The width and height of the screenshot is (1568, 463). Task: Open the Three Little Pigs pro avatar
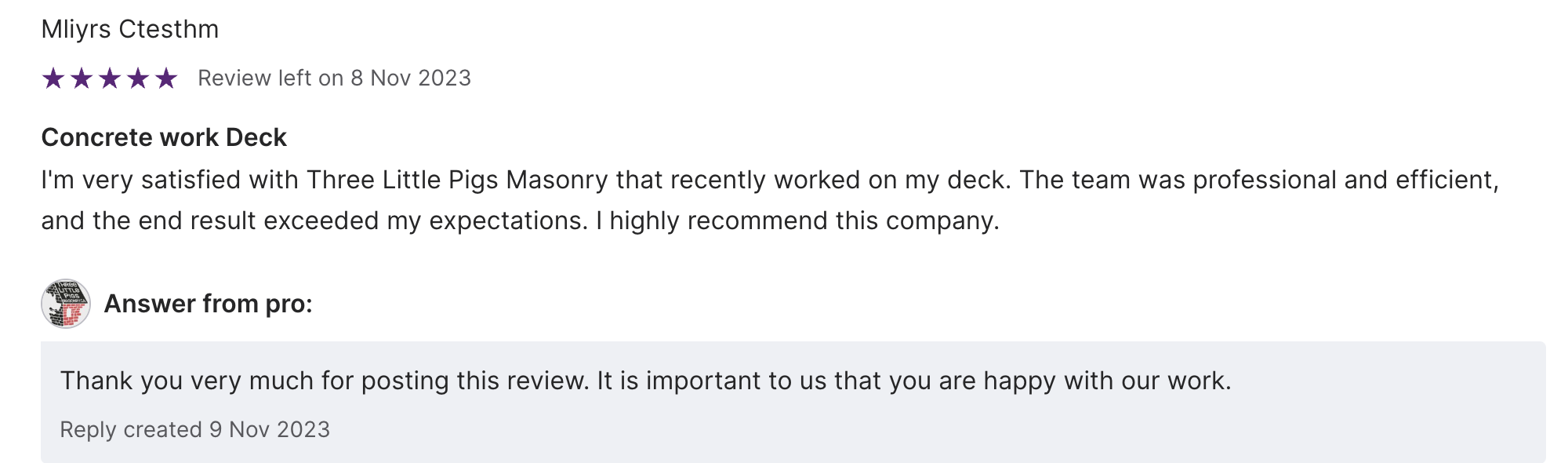click(x=66, y=304)
